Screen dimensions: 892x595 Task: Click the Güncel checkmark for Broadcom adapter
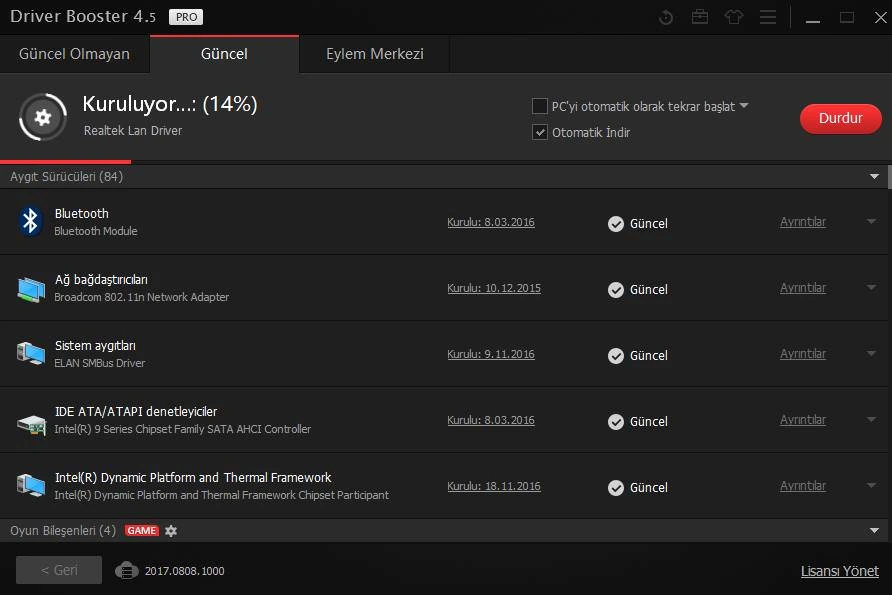click(616, 290)
